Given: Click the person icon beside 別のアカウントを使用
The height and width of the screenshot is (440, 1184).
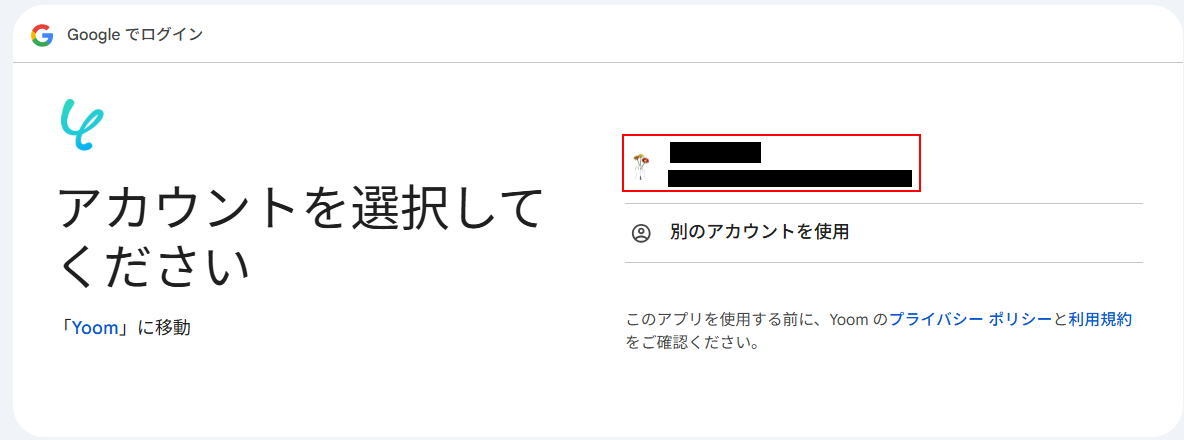Looking at the screenshot, I should [x=640, y=233].
